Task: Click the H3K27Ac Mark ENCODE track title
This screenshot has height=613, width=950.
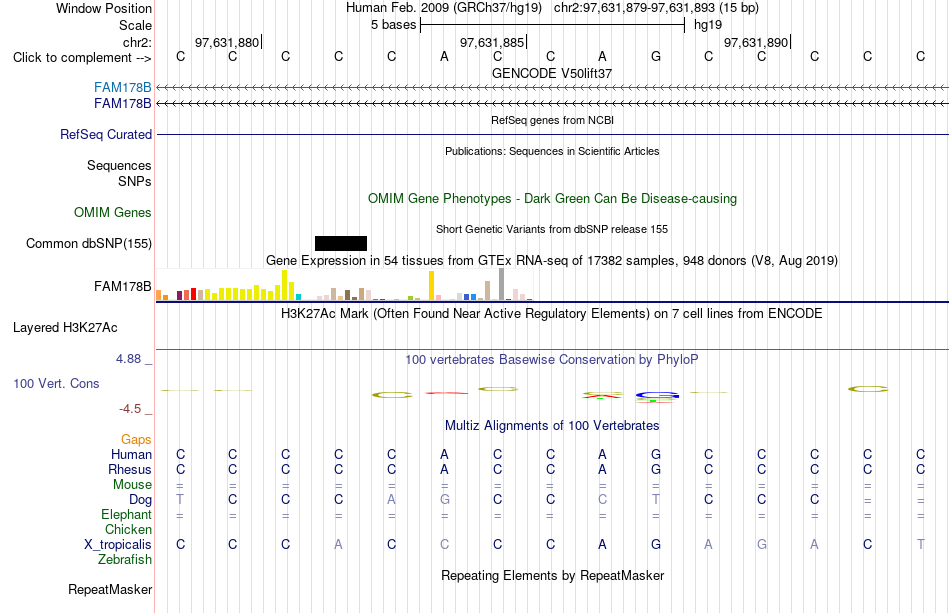Action: pyautogui.click(x=552, y=314)
